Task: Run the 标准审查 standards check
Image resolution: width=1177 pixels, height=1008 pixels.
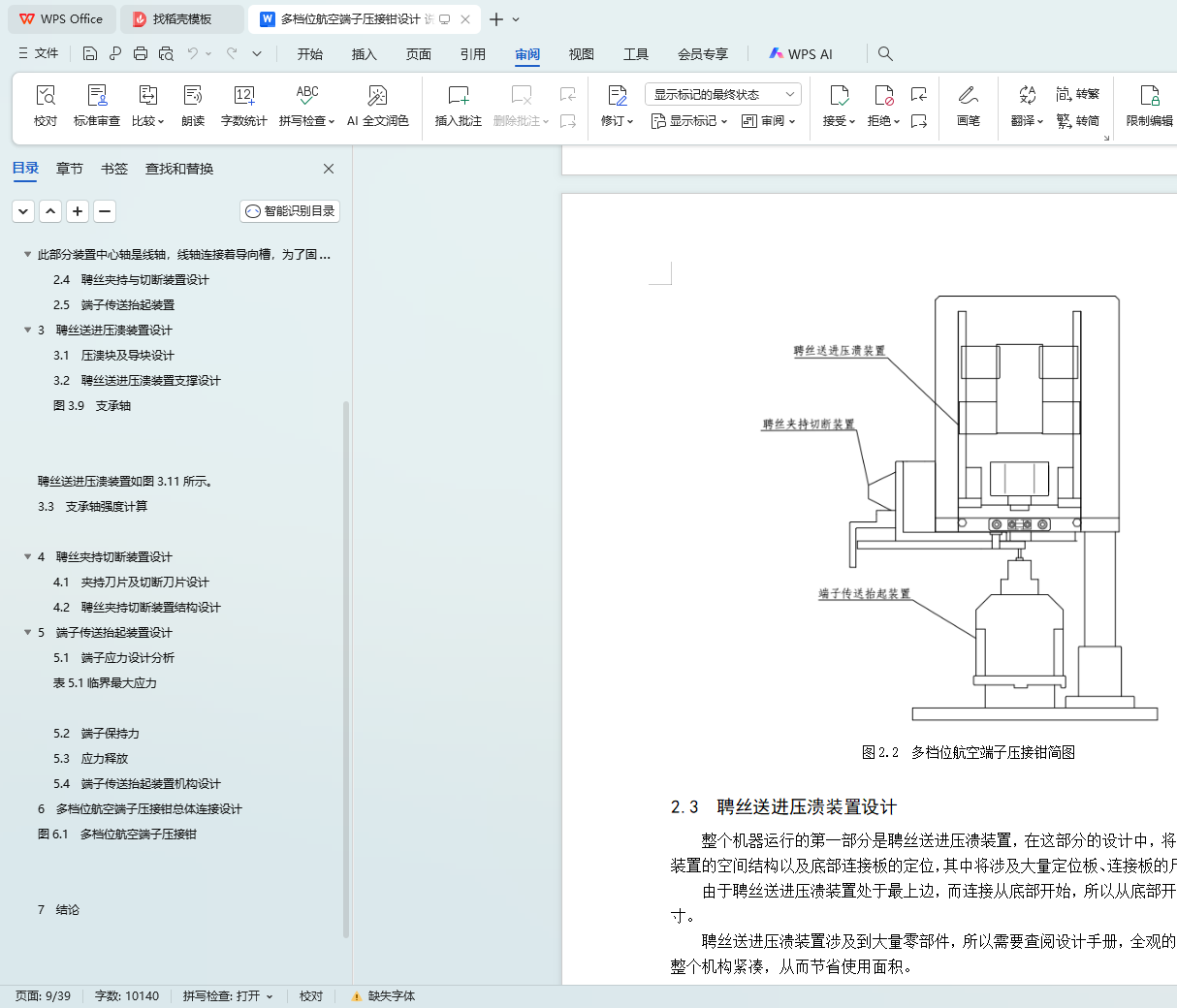Action: tap(97, 106)
